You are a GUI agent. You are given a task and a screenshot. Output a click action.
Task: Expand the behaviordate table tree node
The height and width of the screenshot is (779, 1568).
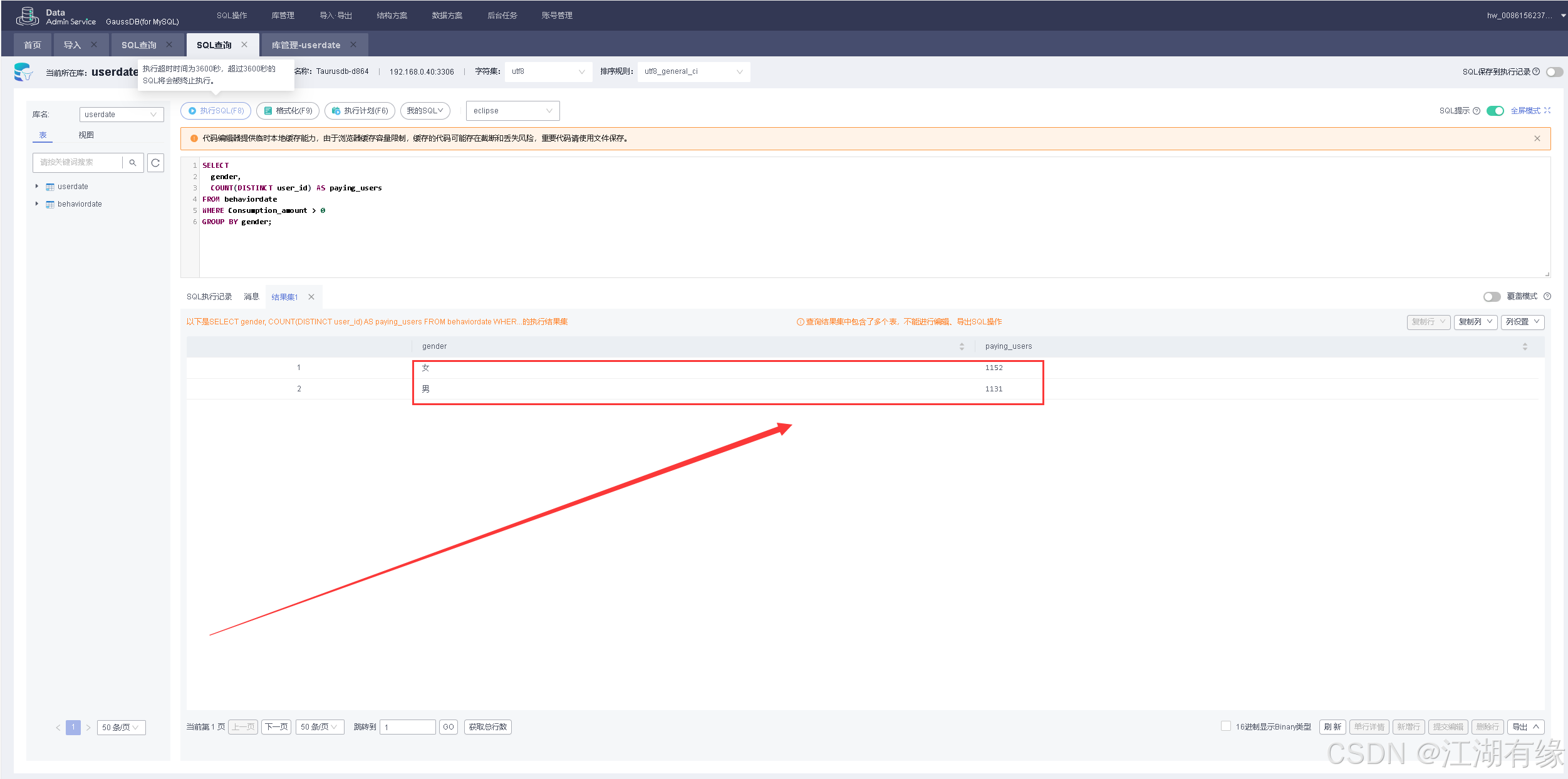[37, 204]
